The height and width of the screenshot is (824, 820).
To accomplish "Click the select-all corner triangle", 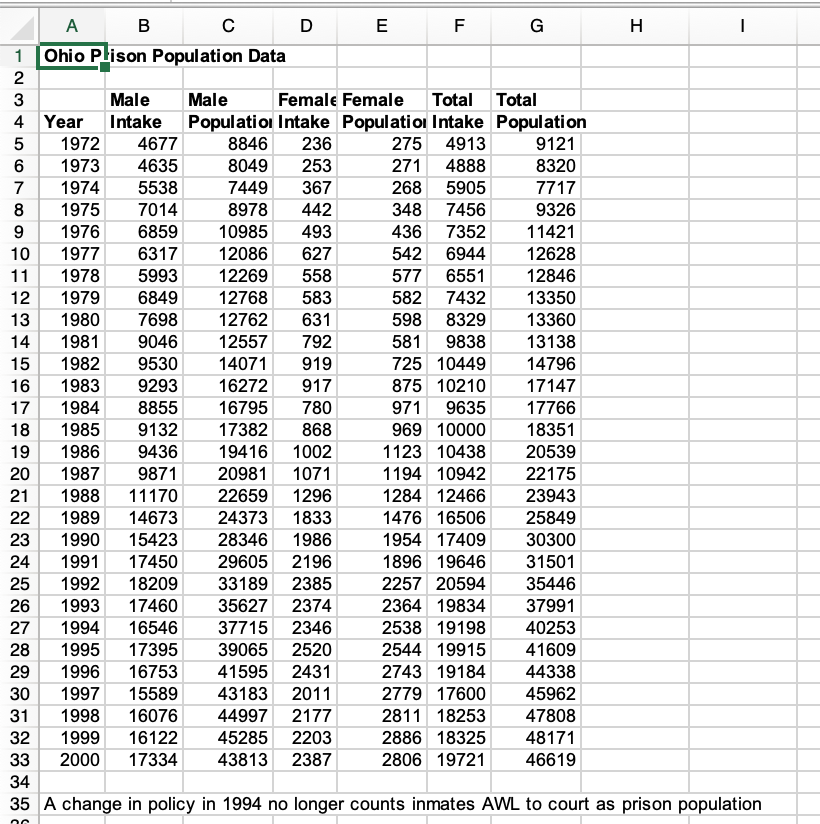I will coord(23,29).
